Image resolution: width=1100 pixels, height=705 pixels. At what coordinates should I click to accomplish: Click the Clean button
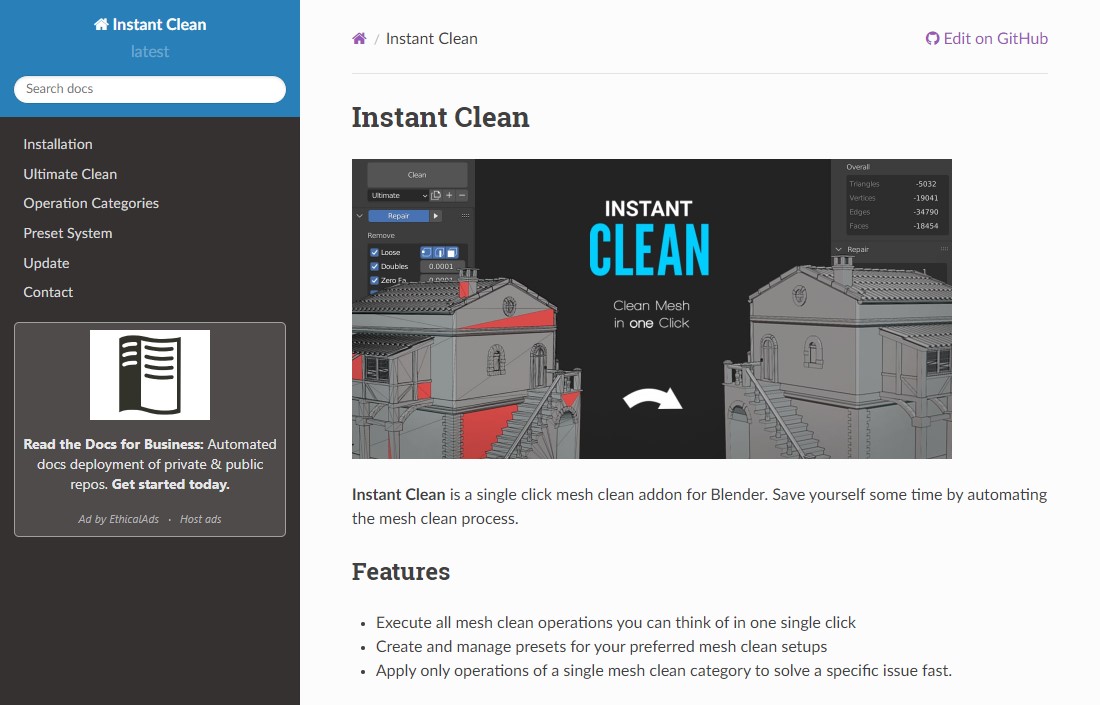click(x=417, y=175)
